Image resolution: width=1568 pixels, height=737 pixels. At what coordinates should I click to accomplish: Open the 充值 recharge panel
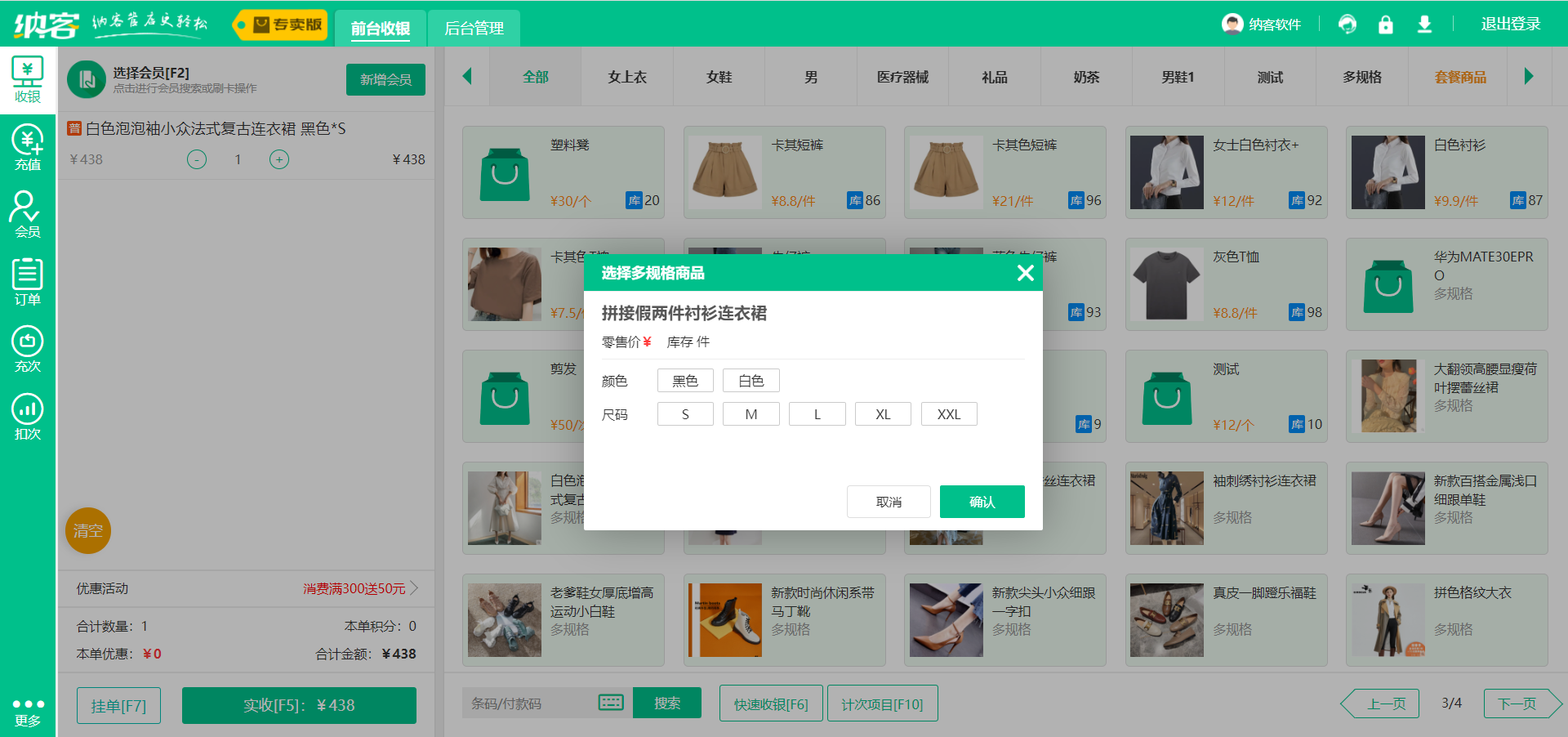pyautogui.click(x=27, y=147)
